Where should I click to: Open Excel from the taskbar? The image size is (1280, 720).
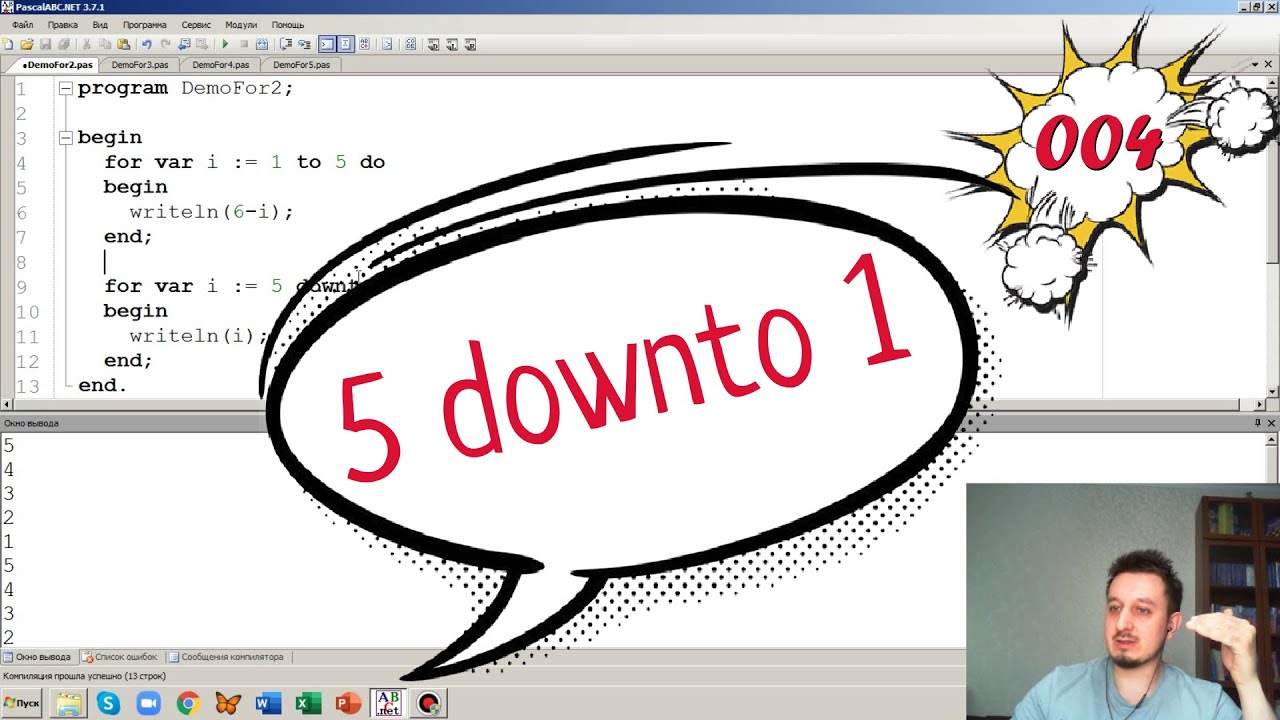[308, 704]
